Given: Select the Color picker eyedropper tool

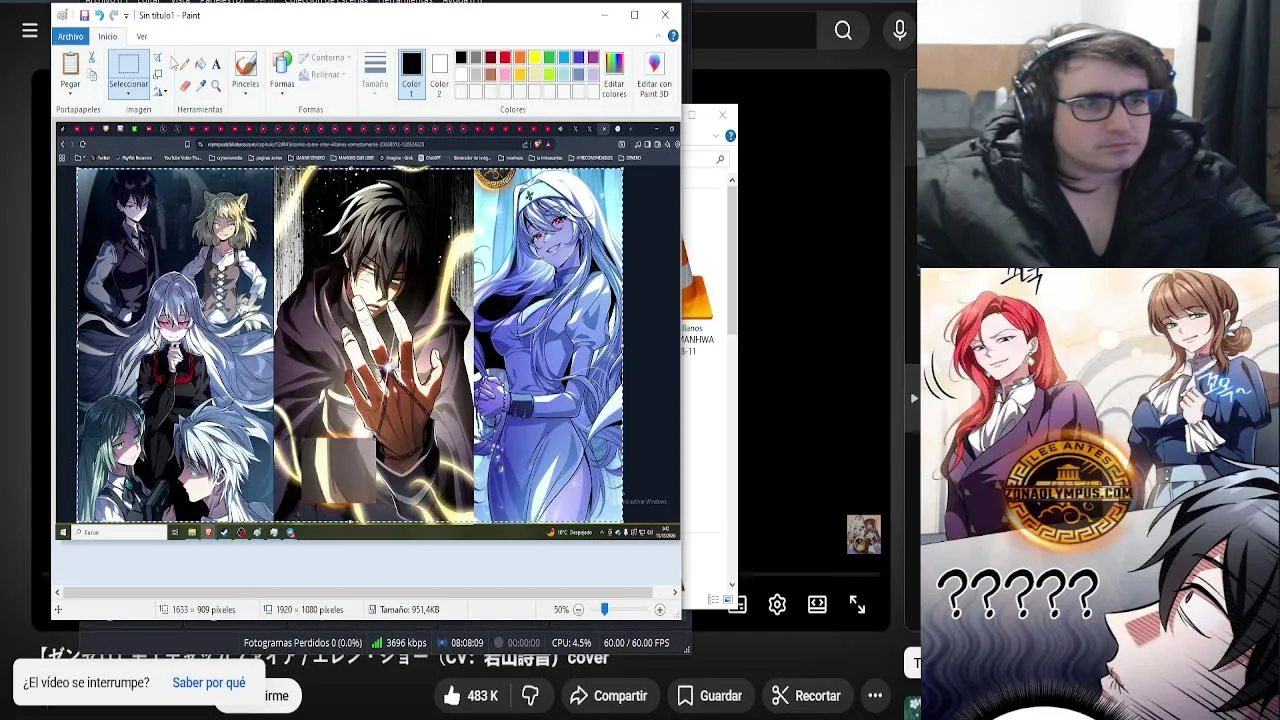Looking at the screenshot, I should (x=200, y=87).
